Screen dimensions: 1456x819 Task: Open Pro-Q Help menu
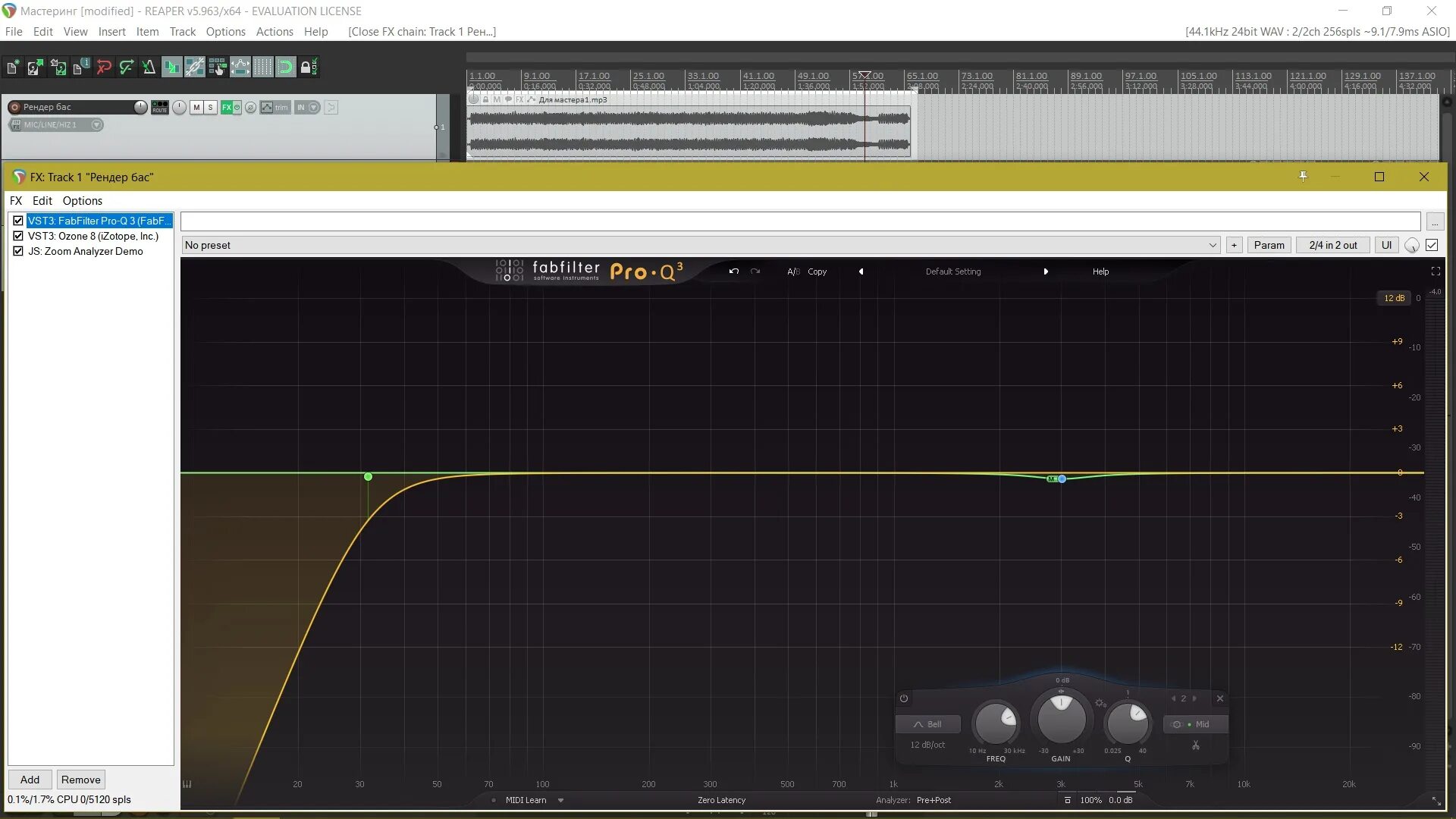point(1100,271)
